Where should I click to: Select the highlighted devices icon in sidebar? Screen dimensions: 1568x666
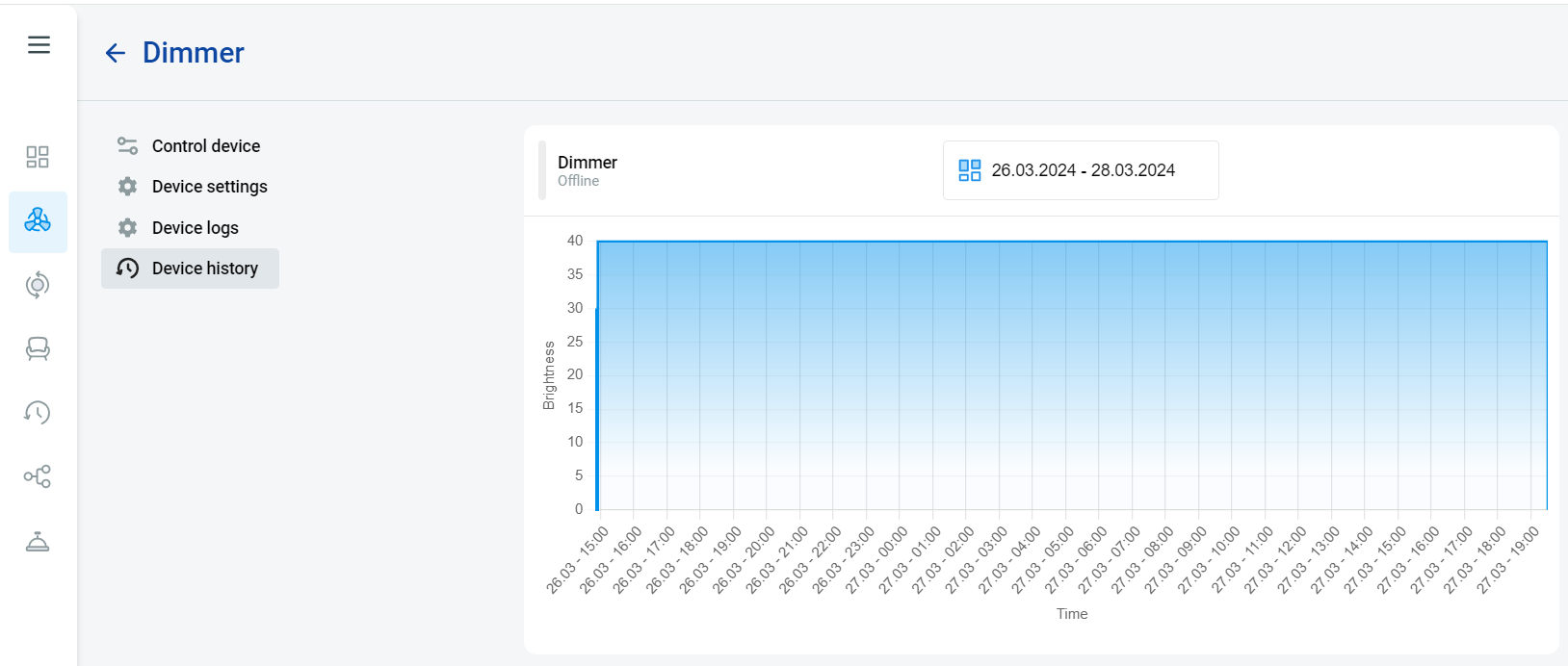(x=38, y=221)
